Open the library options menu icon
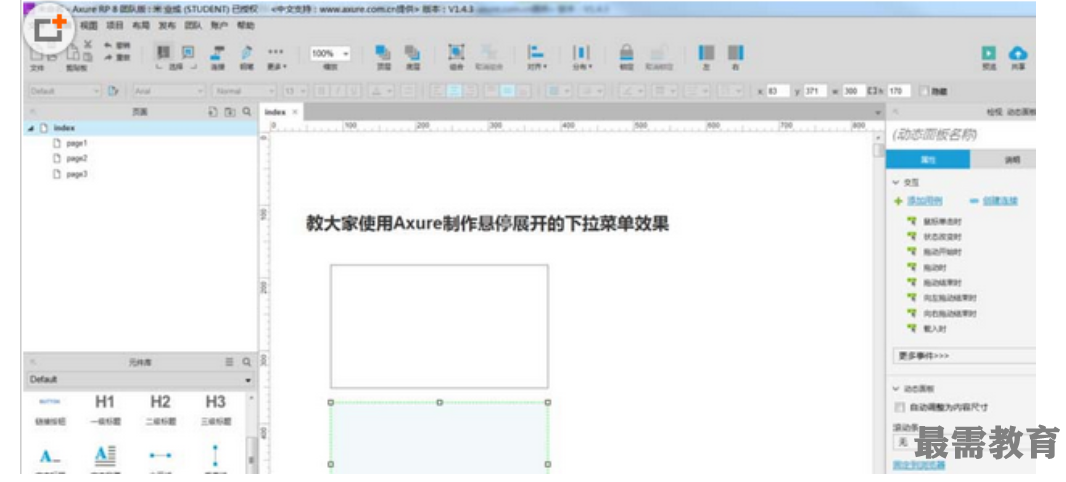The height and width of the screenshot is (482, 1066). coord(229,362)
